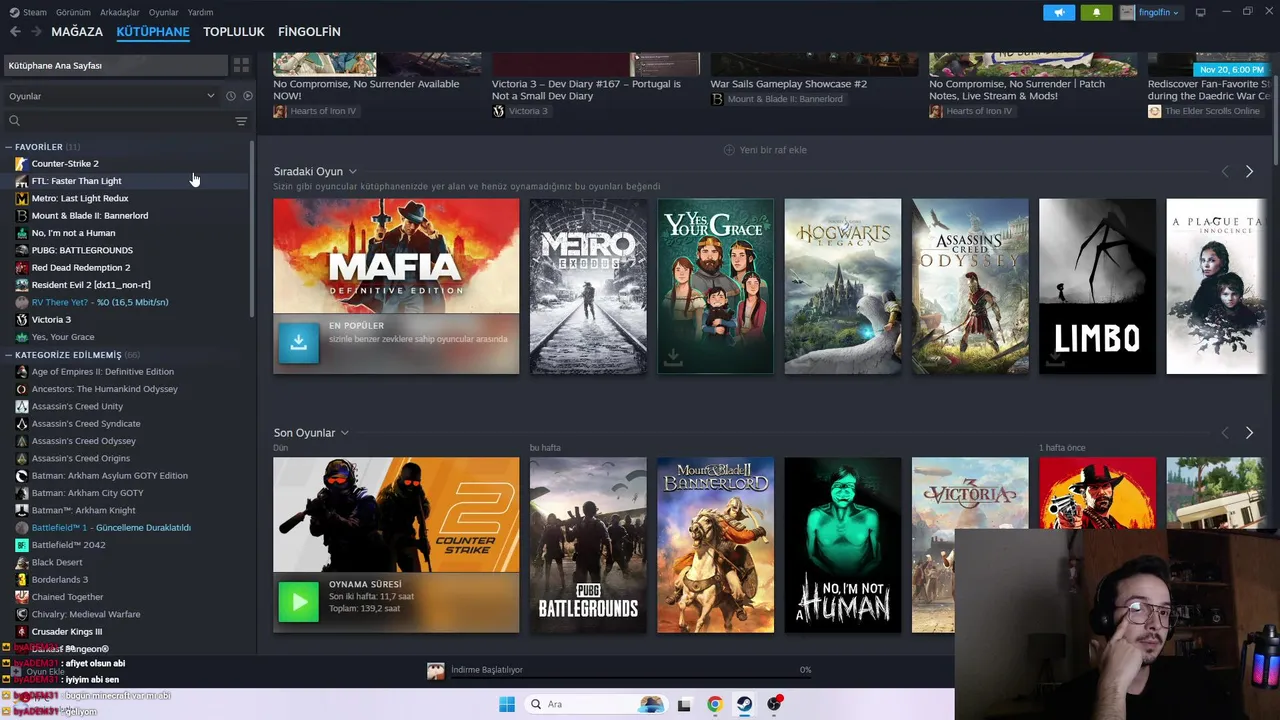Click the Victoria 3 icon under the Dev Diary news

point(498,111)
